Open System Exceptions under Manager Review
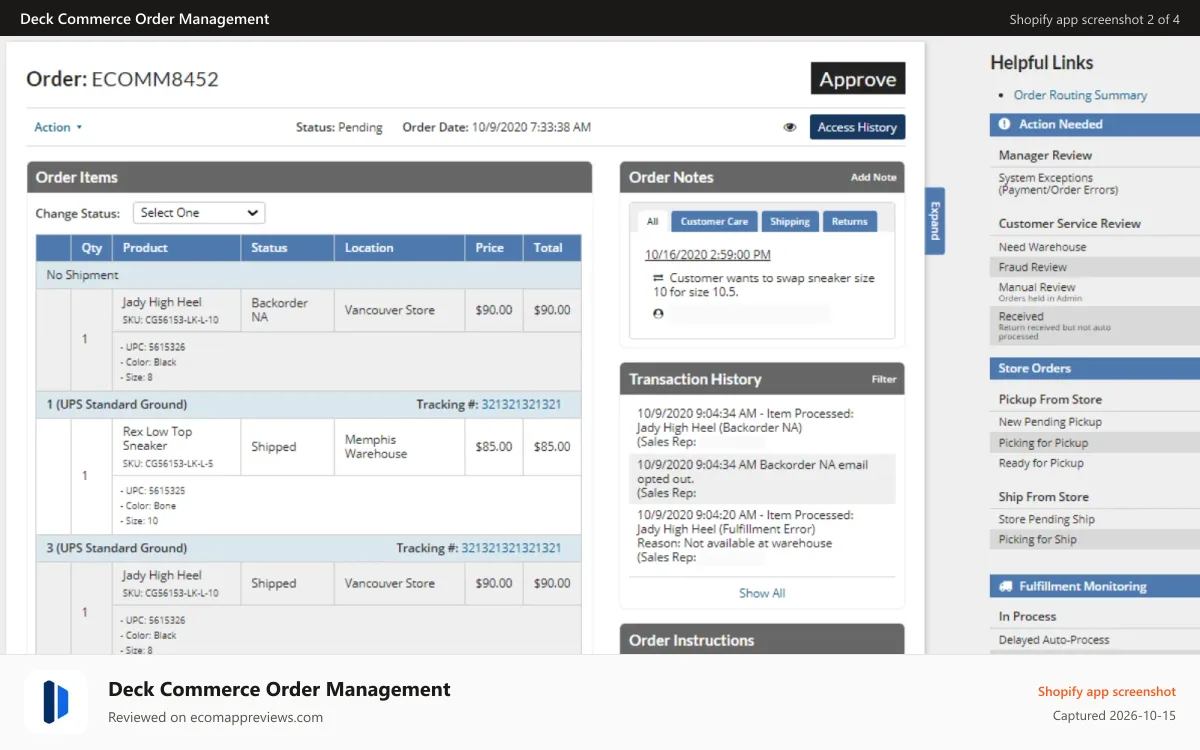This screenshot has width=1200, height=750. click(x=1058, y=184)
